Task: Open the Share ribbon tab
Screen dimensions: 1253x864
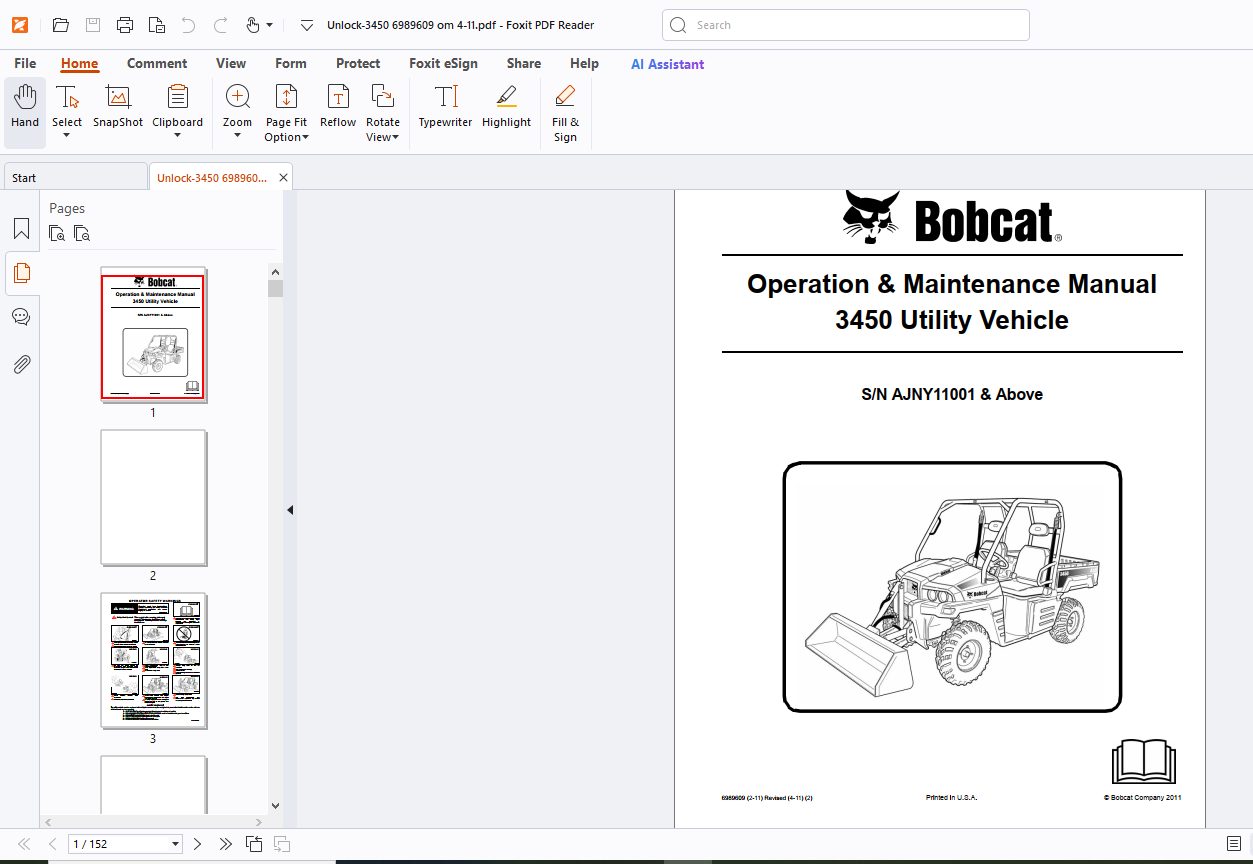Action: (x=523, y=63)
